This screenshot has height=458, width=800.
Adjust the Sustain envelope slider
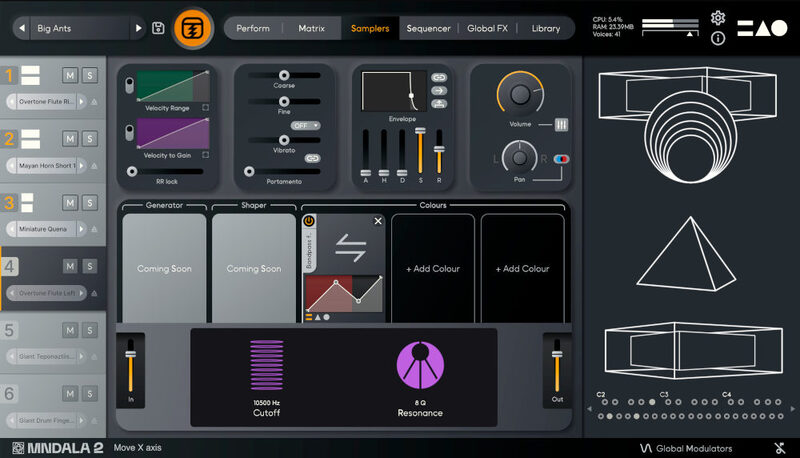tap(420, 152)
